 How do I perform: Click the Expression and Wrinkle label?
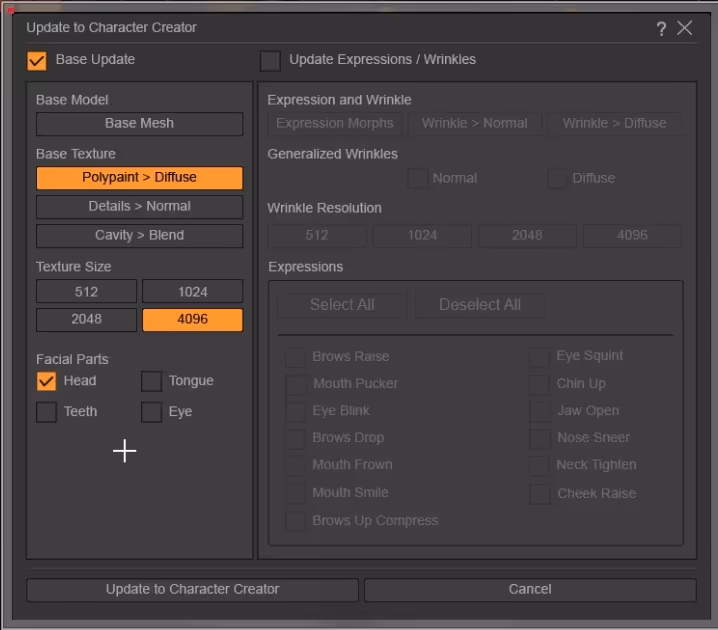click(339, 100)
